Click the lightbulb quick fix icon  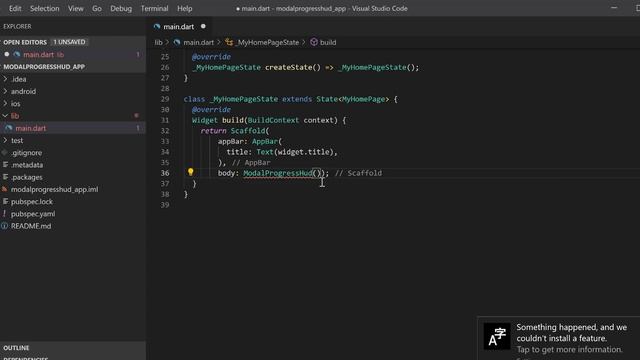tap(191, 172)
